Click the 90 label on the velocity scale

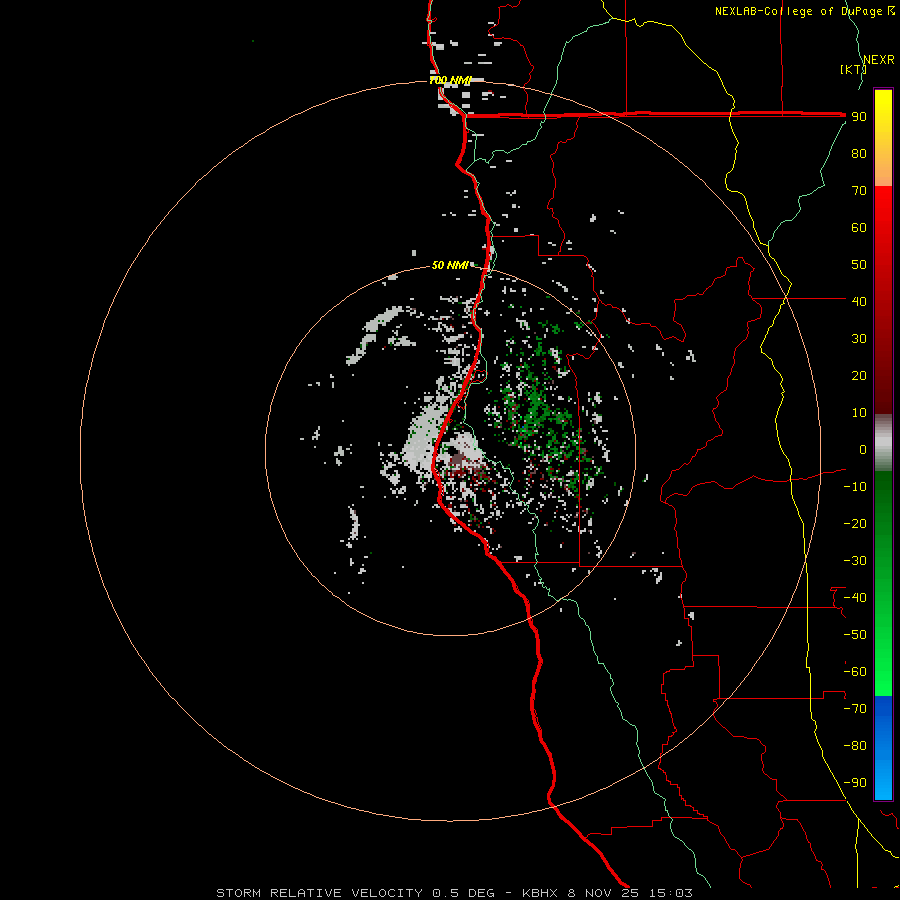(x=859, y=117)
